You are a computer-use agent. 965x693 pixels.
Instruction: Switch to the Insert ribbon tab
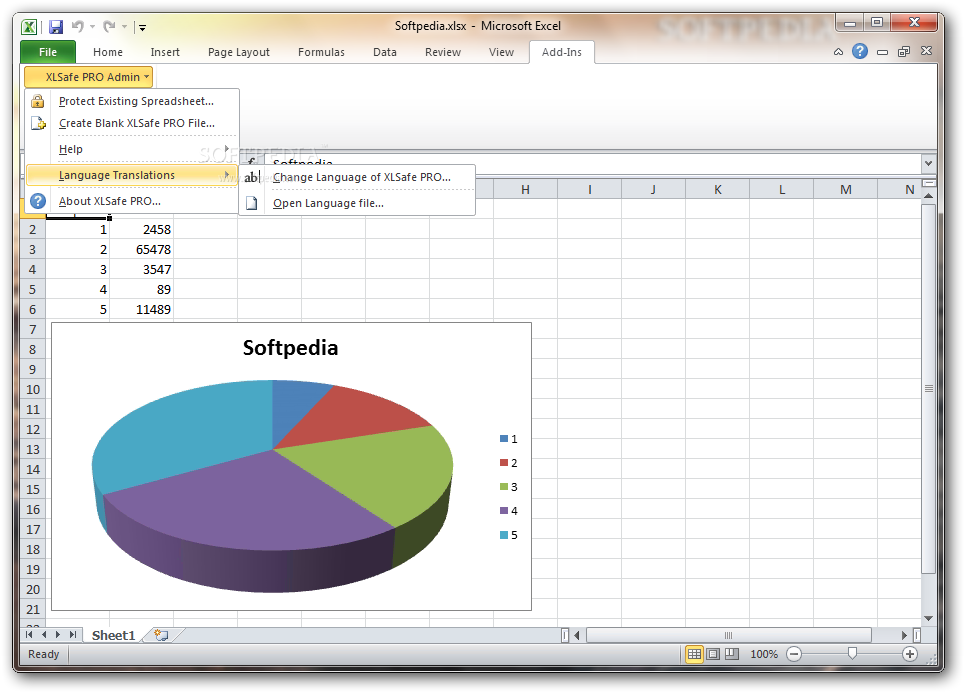(x=165, y=52)
